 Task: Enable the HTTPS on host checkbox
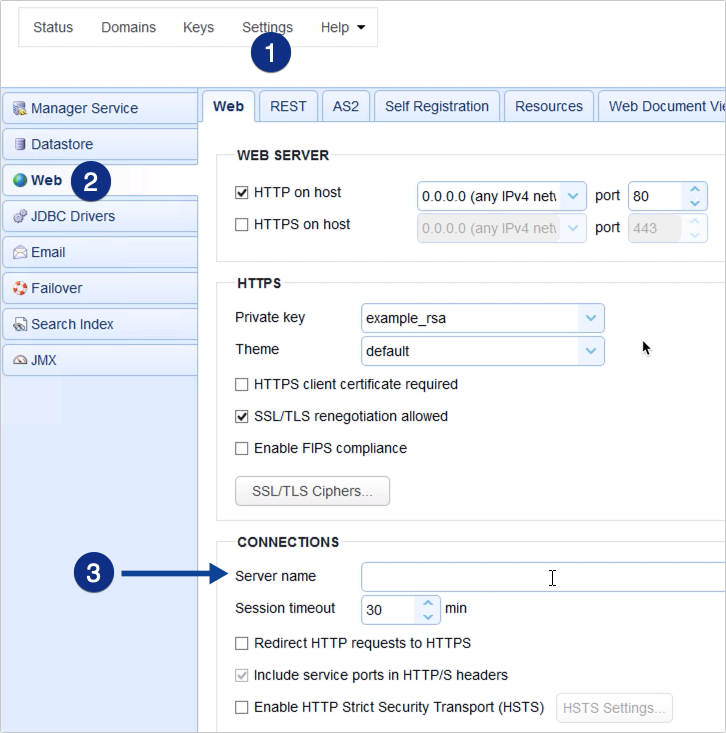tap(241, 225)
